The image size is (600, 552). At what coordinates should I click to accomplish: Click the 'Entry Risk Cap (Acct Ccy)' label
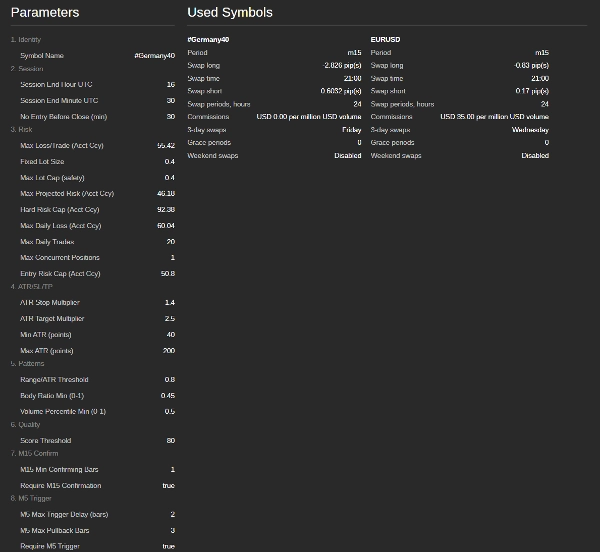tap(60, 274)
